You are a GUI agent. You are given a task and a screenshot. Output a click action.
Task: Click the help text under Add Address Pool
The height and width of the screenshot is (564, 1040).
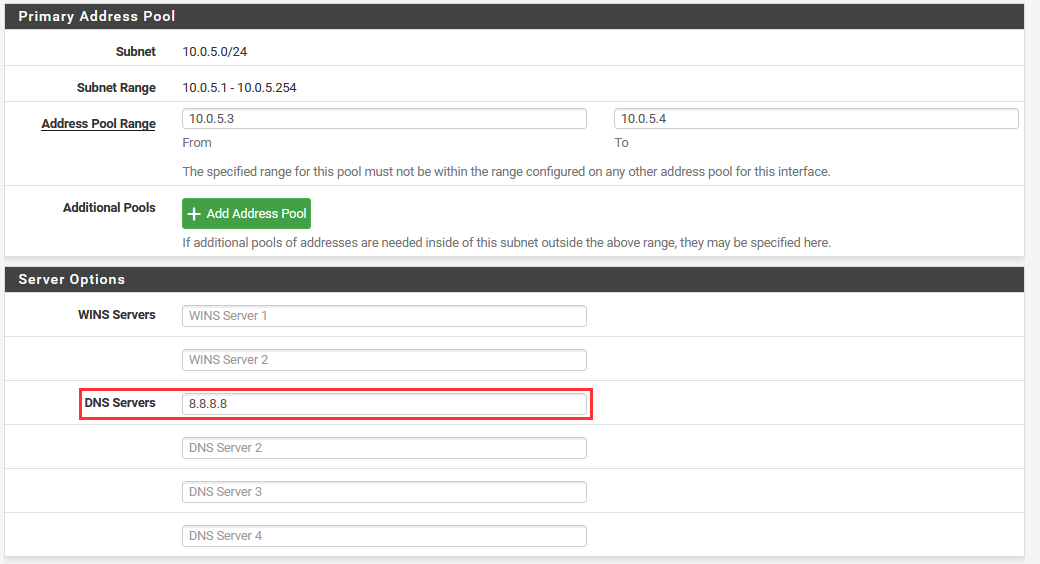[506, 243]
